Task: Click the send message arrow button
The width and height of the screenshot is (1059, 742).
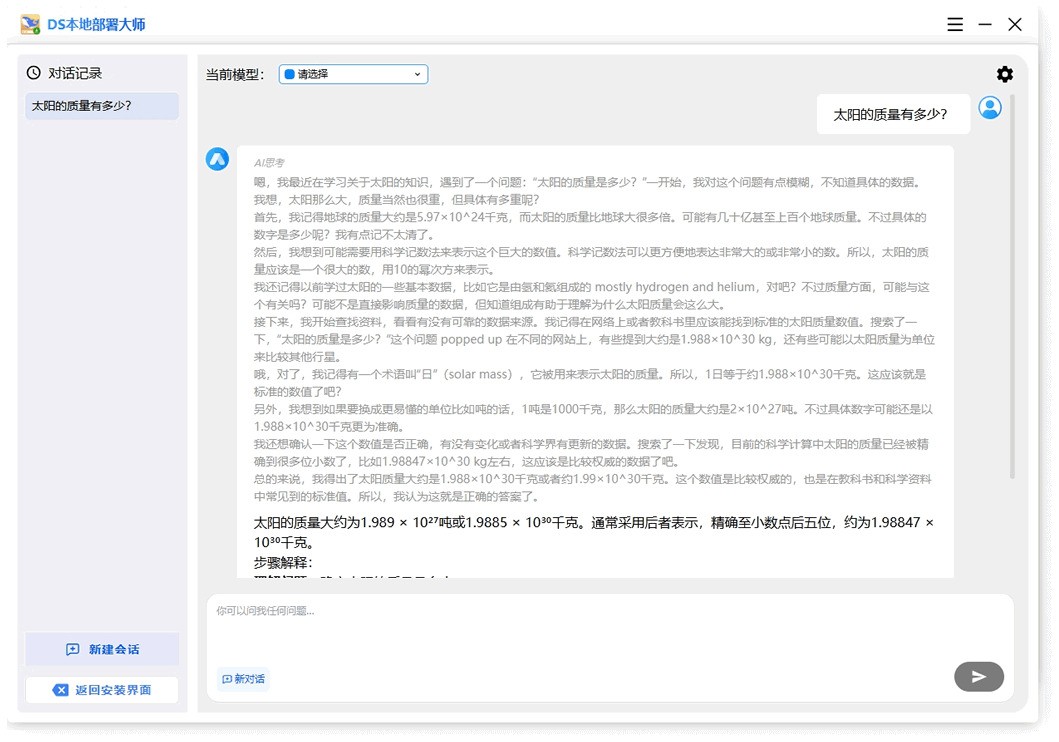Action: (978, 677)
